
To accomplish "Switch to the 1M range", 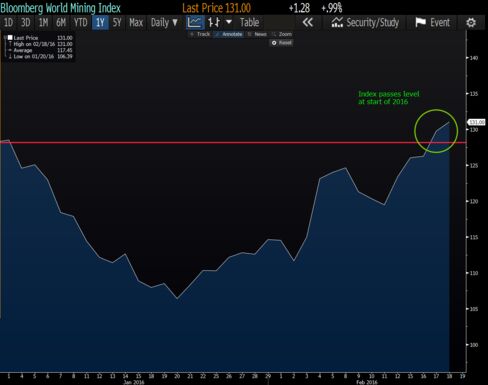I will [43, 23].
